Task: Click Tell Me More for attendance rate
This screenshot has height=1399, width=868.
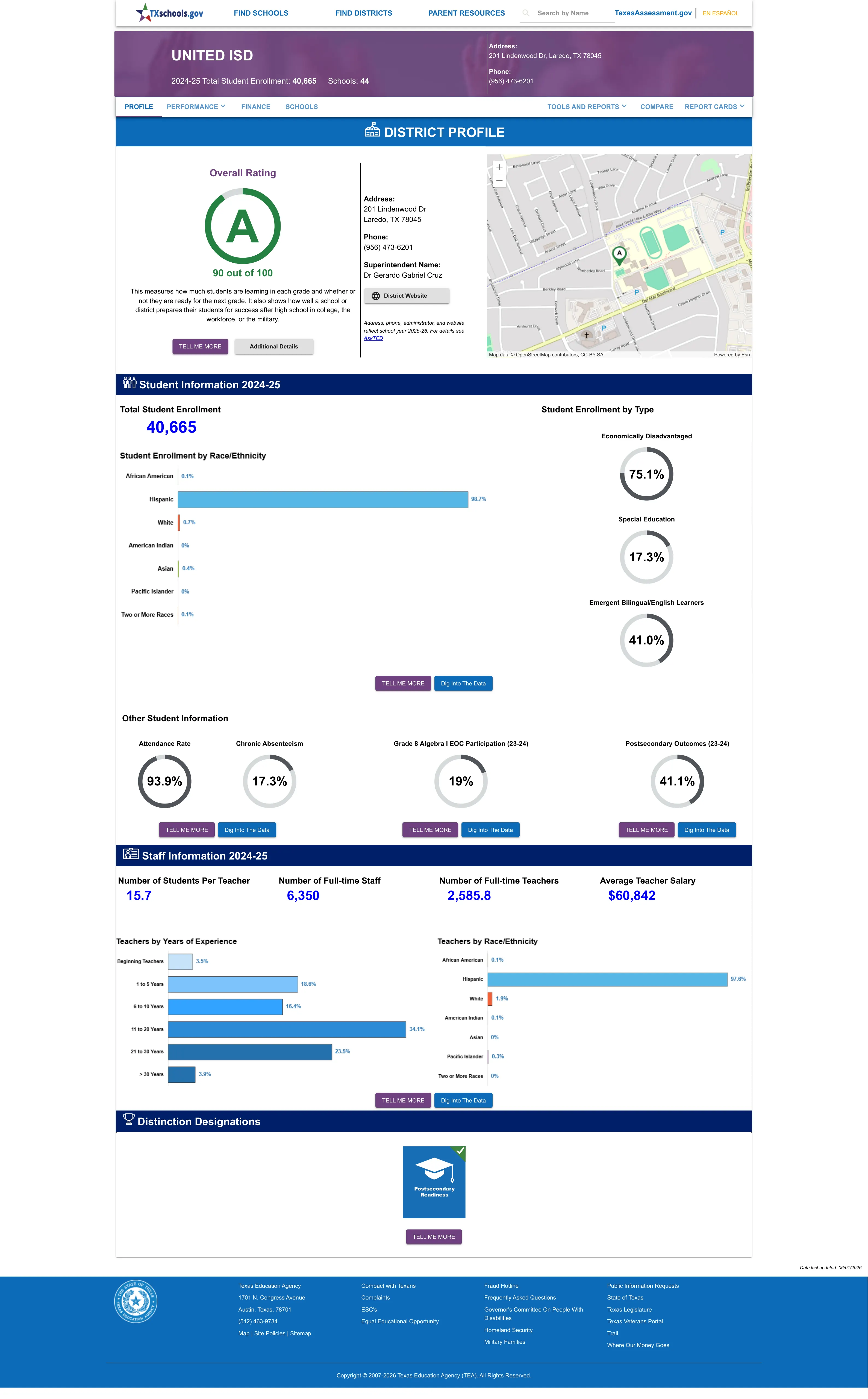Action: [187, 830]
